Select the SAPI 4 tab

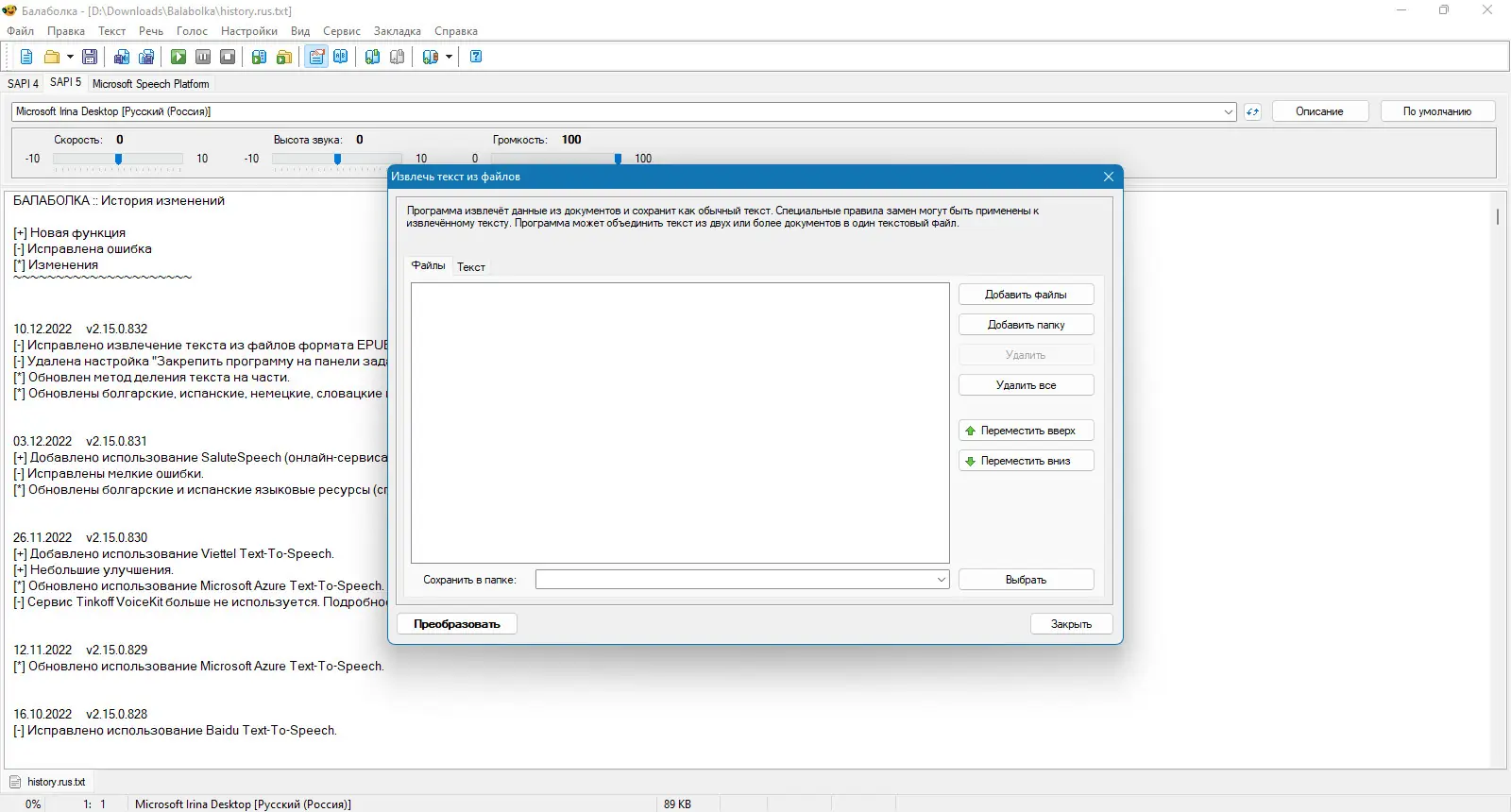coord(24,83)
